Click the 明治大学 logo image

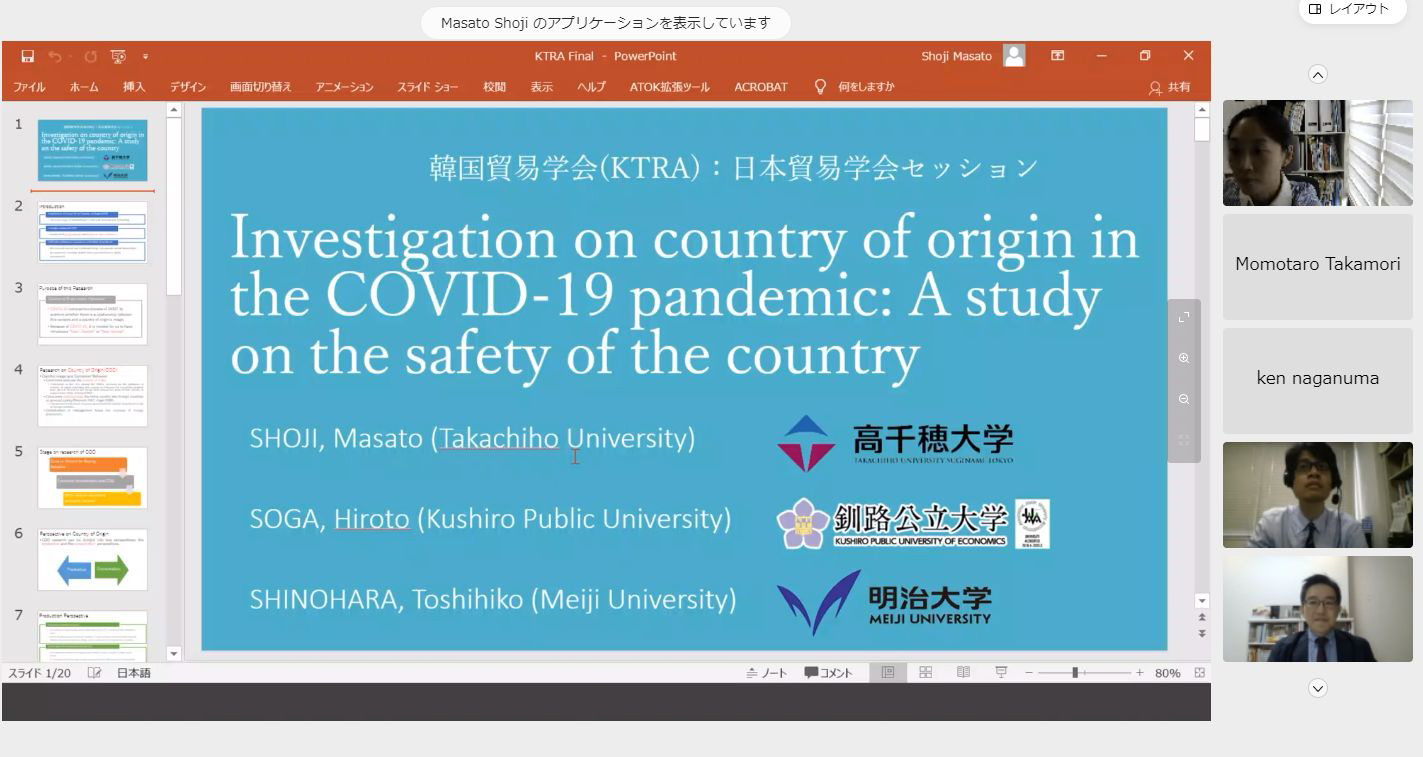[x=885, y=601]
